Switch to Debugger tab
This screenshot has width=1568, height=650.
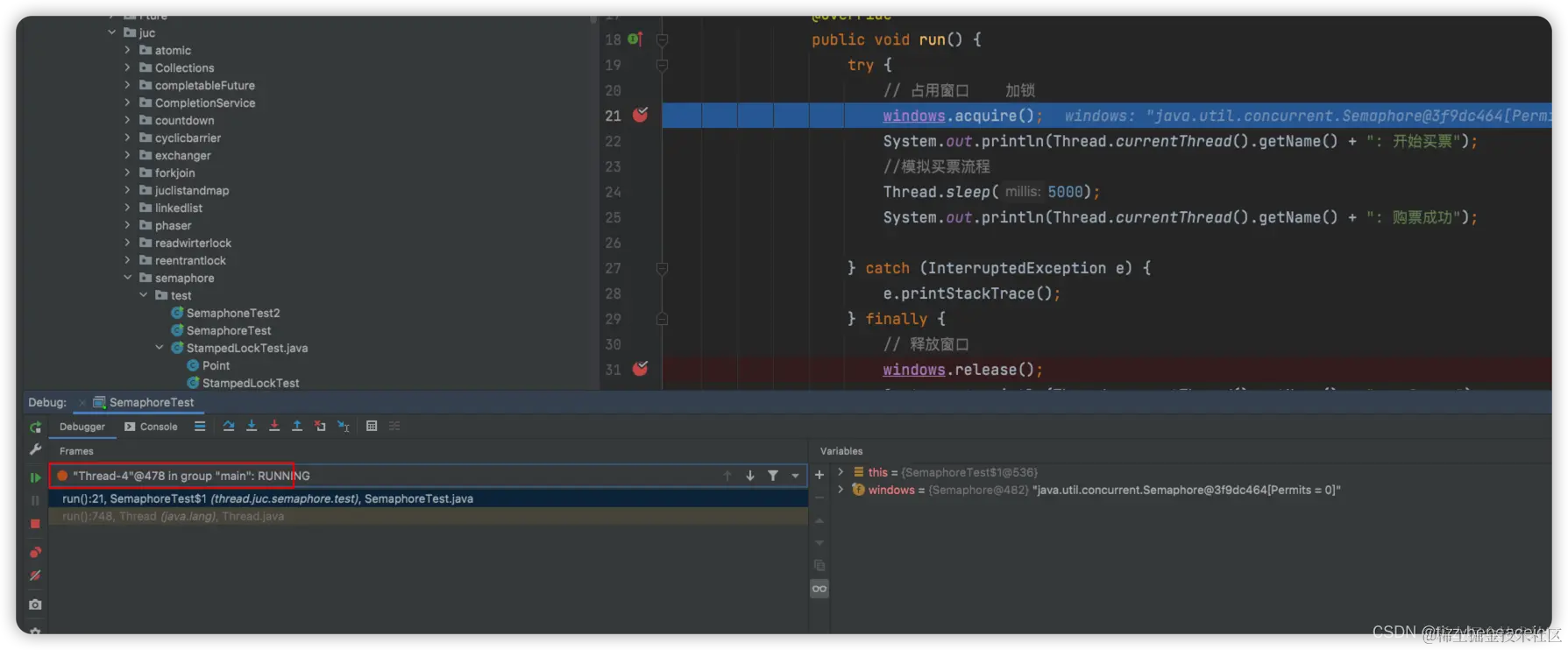pos(82,427)
